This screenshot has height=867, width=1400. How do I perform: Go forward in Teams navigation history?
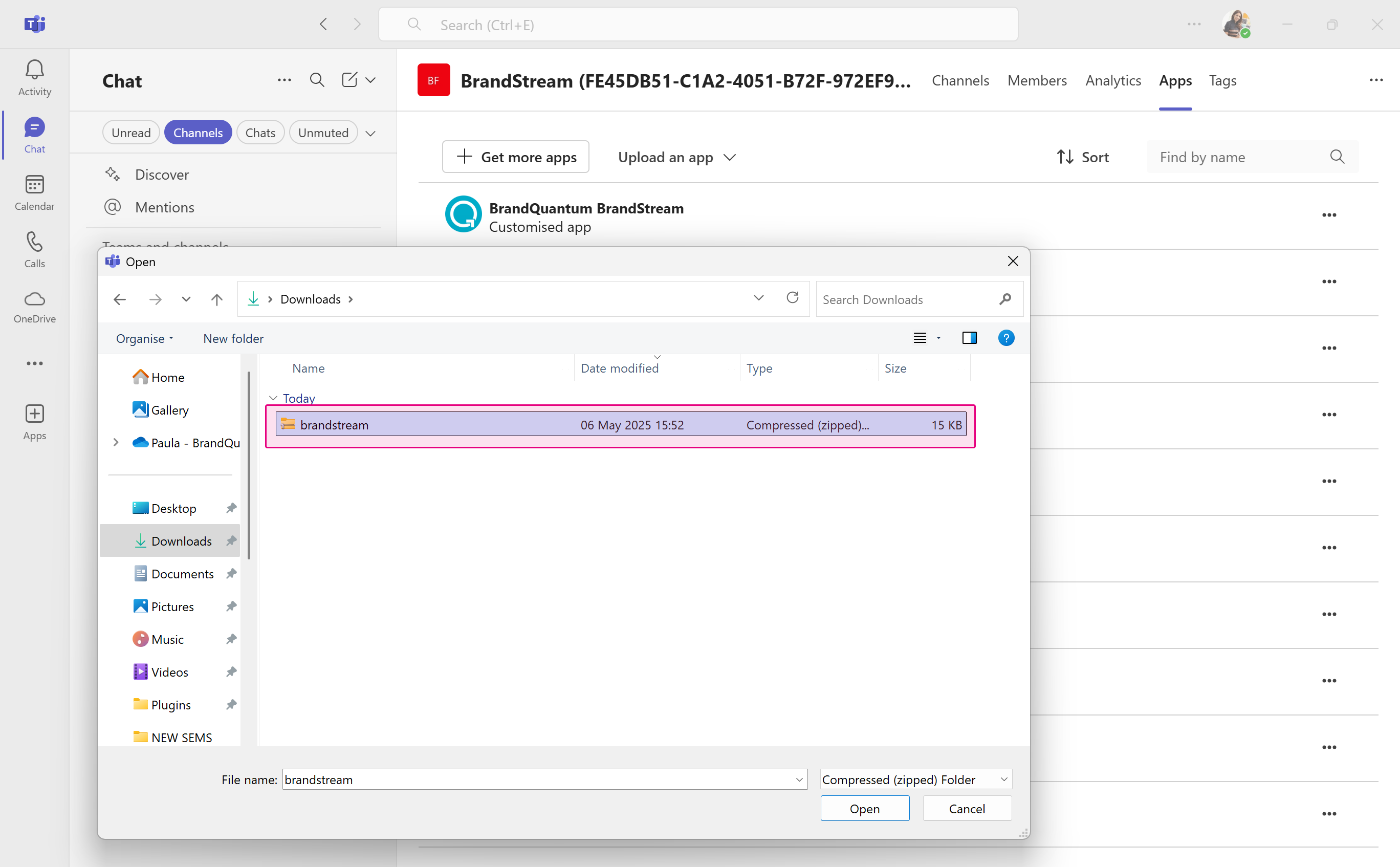[x=357, y=25]
